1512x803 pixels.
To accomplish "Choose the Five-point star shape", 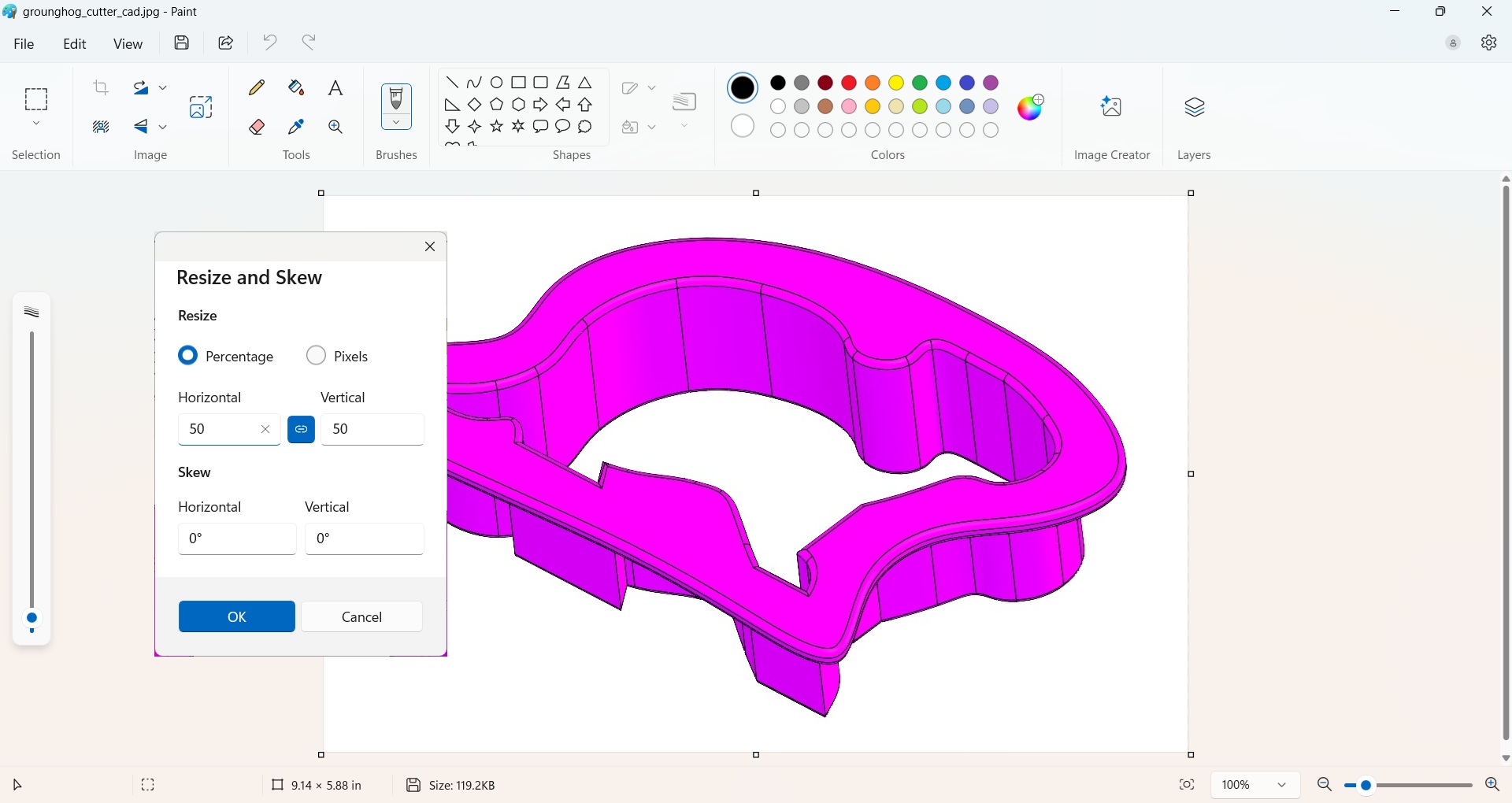I will pyautogui.click(x=497, y=127).
